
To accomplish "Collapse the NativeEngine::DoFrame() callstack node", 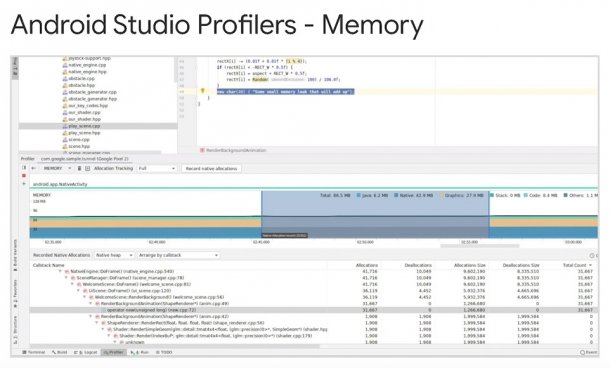I will click(x=60, y=271).
